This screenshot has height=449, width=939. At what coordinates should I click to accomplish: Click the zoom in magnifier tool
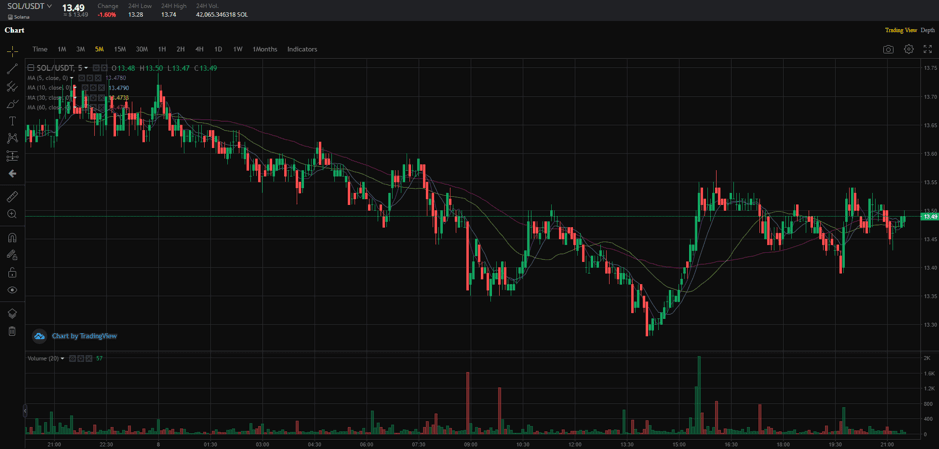click(x=12, y=214)
